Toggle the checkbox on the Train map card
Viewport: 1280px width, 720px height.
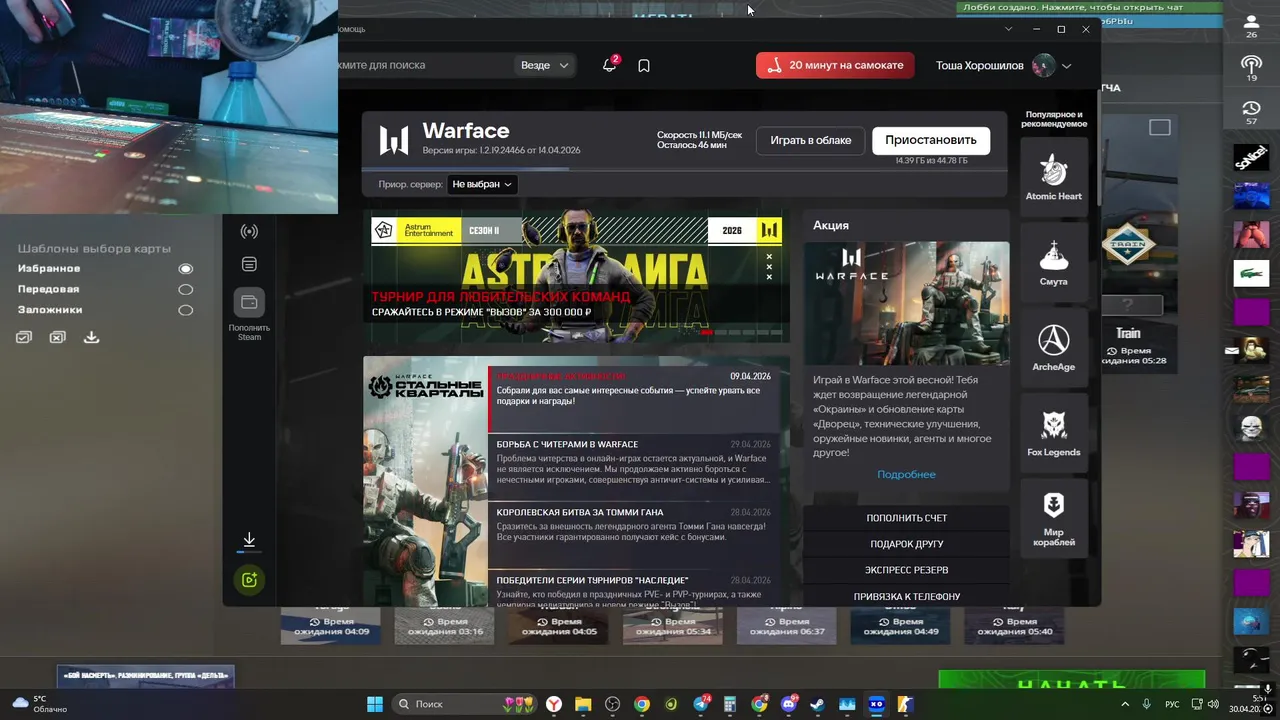(x=1160, y=127)
